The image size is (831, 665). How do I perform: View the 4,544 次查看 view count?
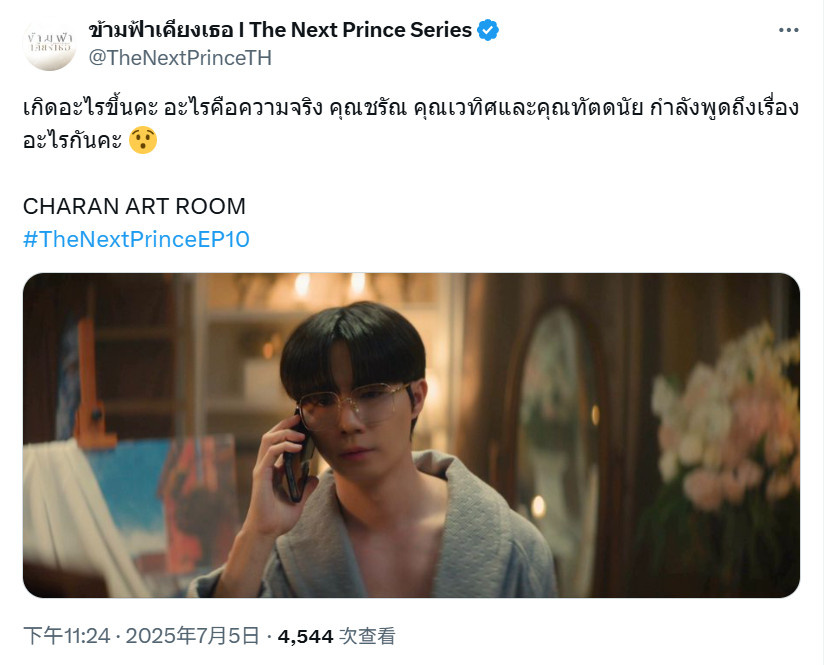click(337, 636)
